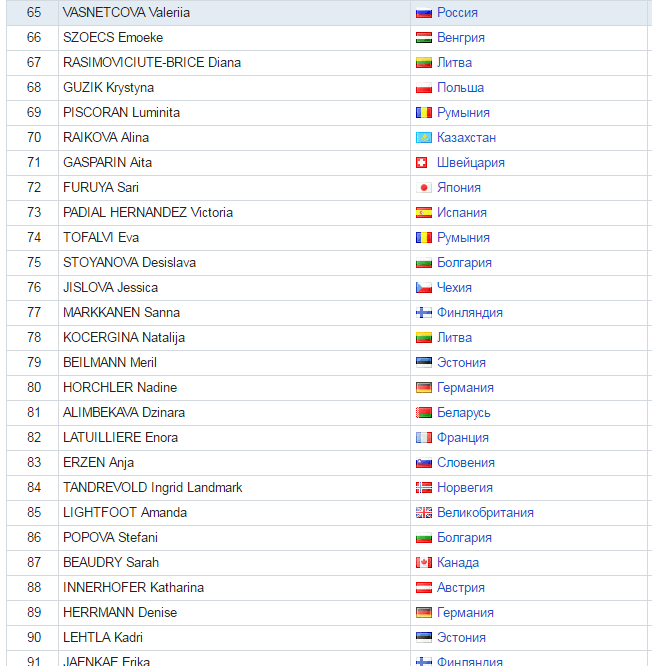Image resolution: width=652 pixels, height=666 pixels.
Task: Open the Финляндия link in row 77
Action: click(x=470, y=313)
